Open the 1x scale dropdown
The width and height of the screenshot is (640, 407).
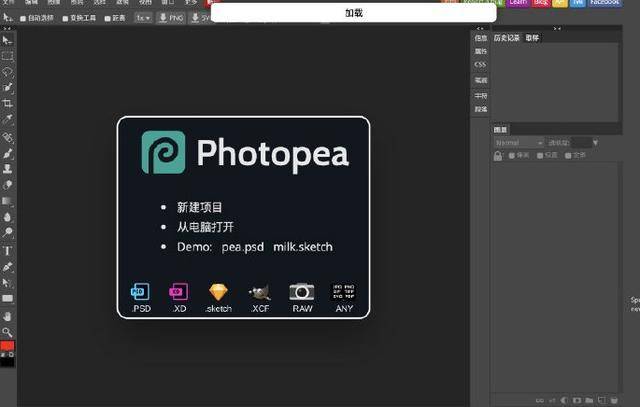(143, 18)
